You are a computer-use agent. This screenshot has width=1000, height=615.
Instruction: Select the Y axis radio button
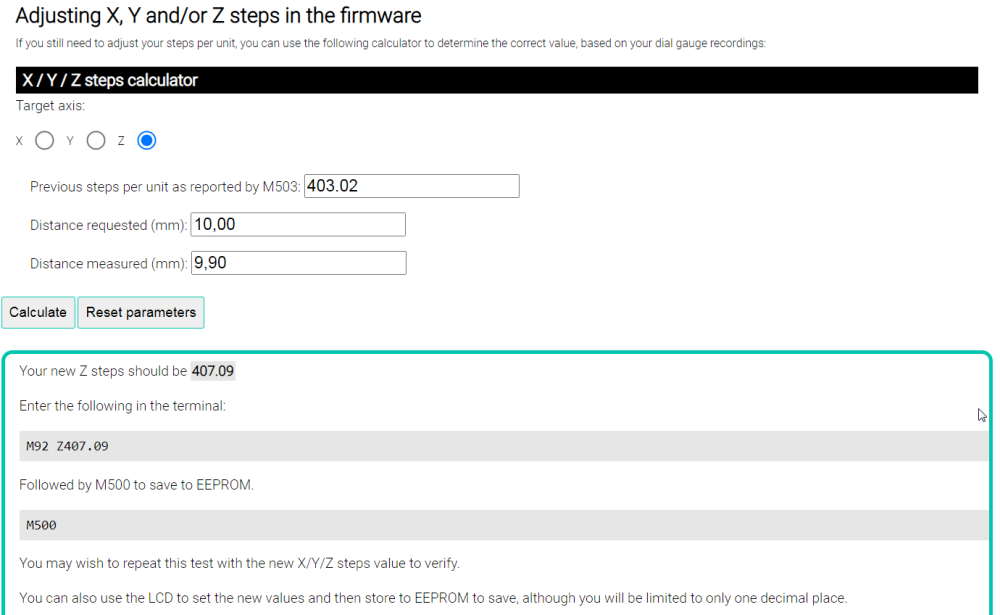(96, 141)
